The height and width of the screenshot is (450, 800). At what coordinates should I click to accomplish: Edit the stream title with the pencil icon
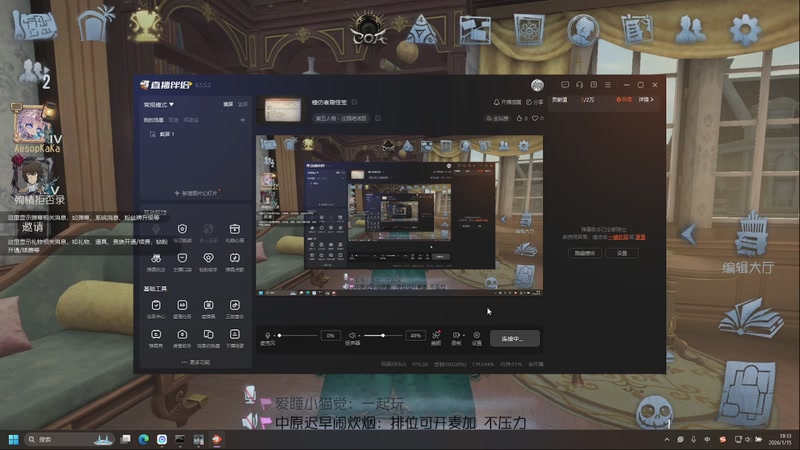355,102
